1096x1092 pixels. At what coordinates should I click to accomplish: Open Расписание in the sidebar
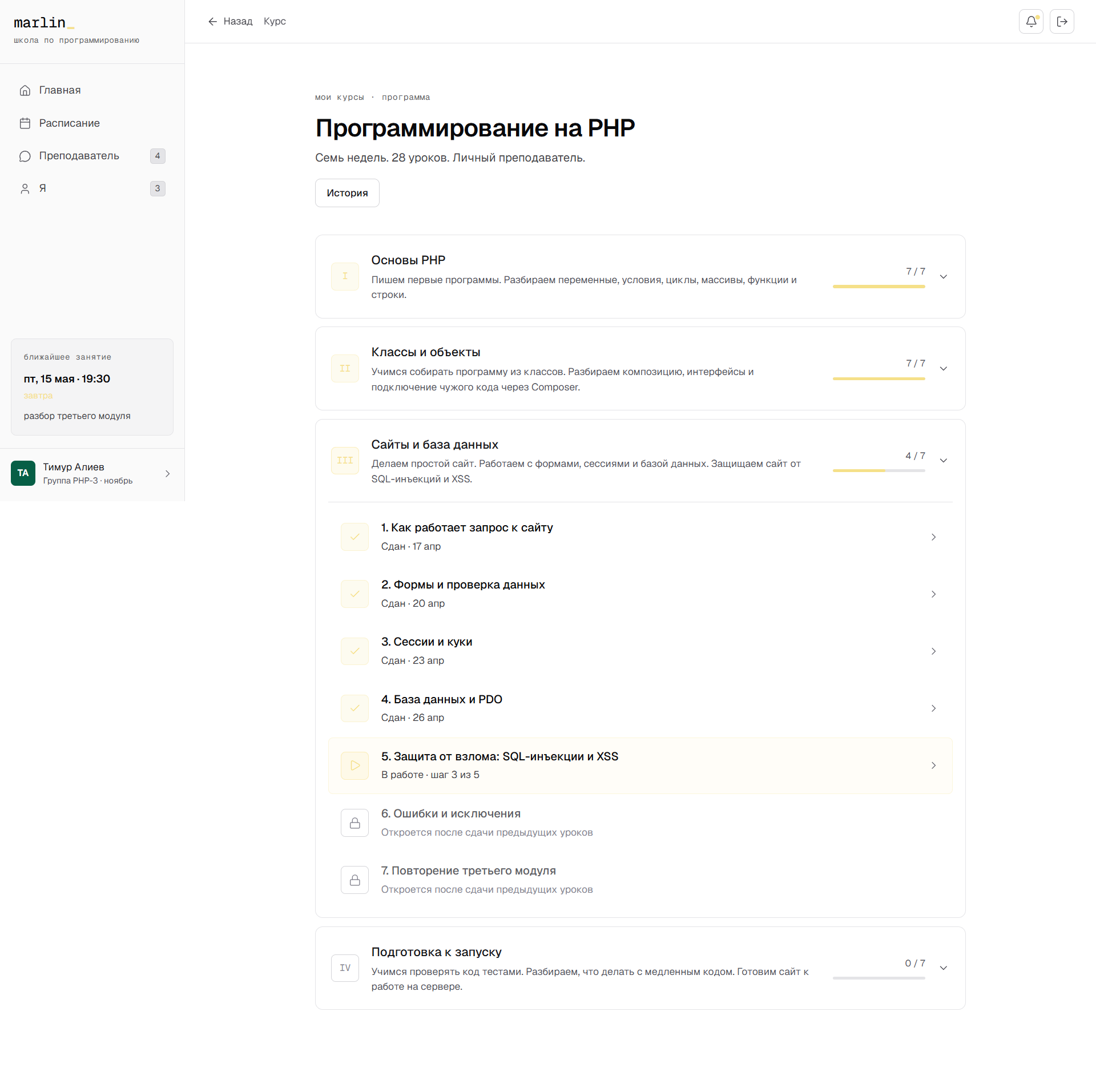click(x=92, y=123)
